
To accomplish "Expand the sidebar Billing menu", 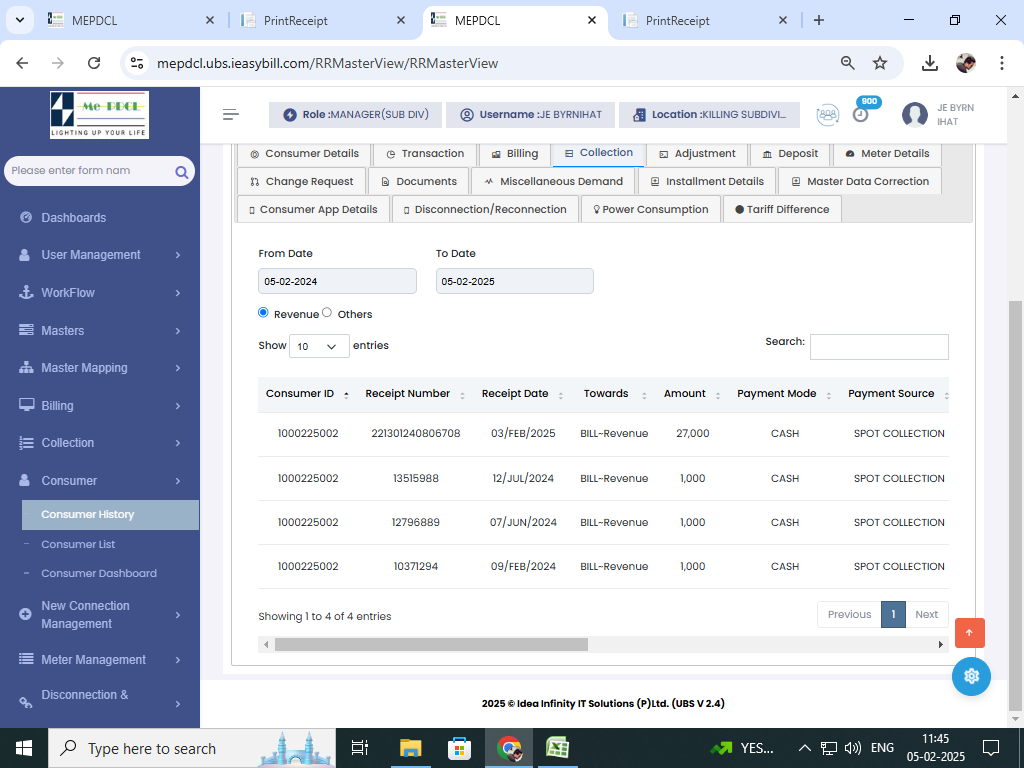I will click(99, 406).
